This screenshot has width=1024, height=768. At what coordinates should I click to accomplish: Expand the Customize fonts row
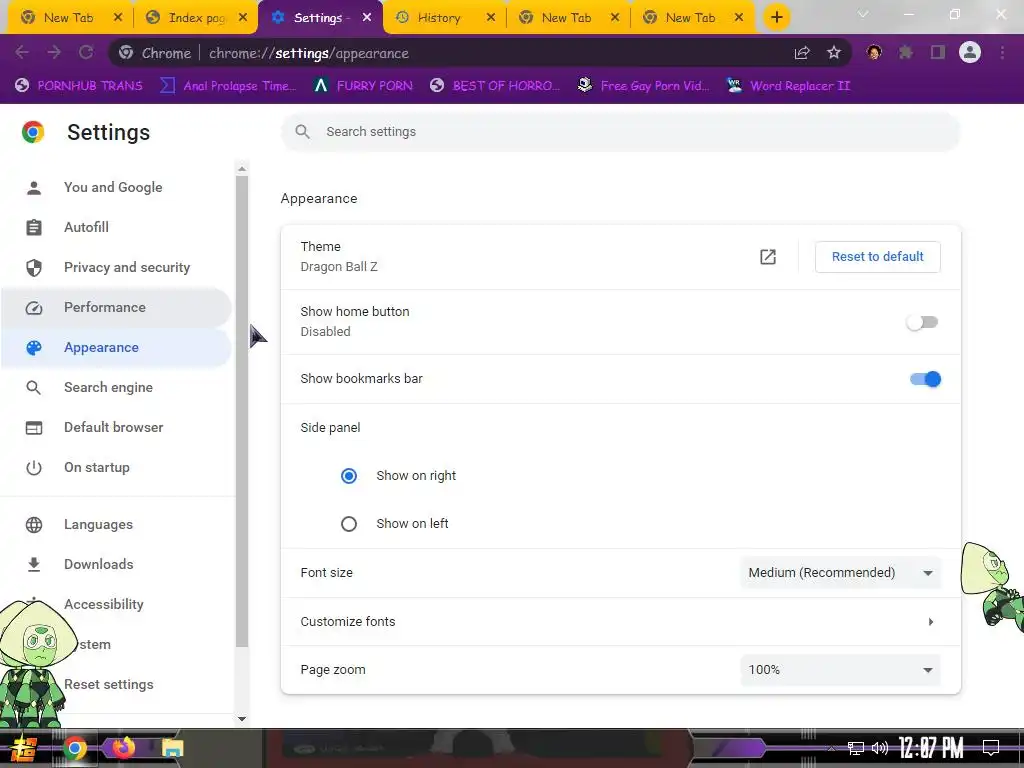(x=620, y=622)
